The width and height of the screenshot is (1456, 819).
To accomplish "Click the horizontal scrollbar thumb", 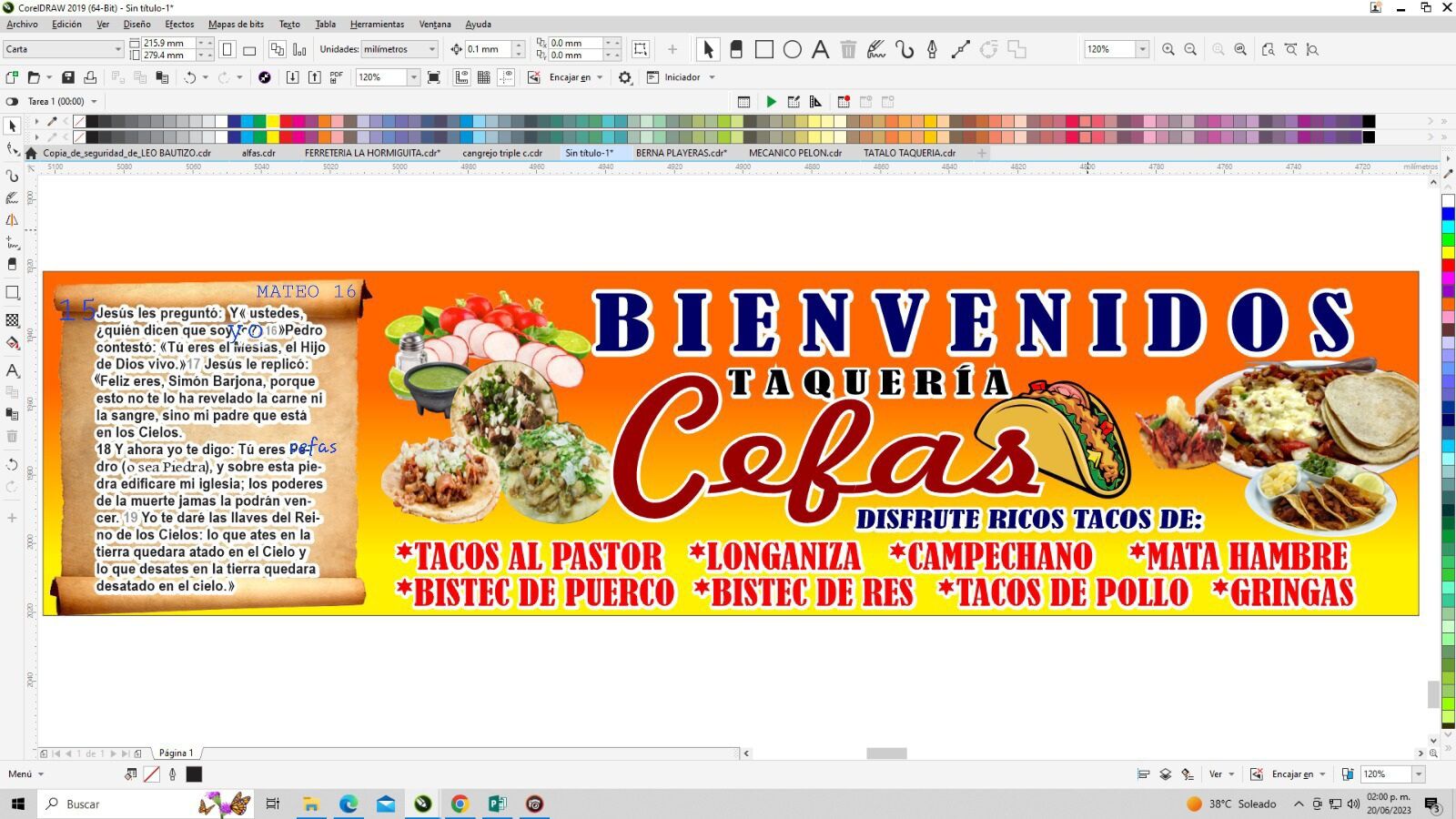I will [886, 753].
